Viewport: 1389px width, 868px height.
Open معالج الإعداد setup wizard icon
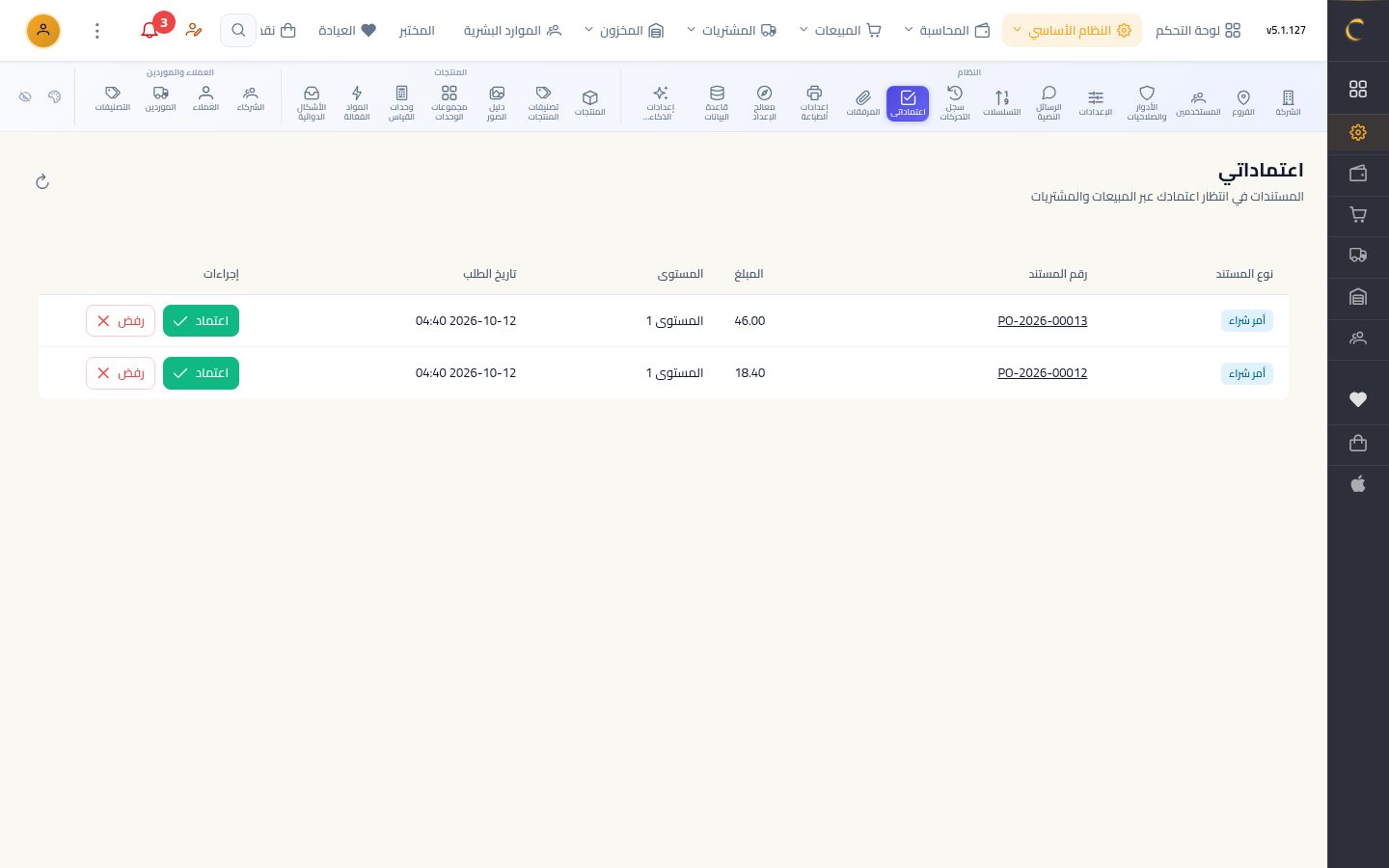(764, 102)
